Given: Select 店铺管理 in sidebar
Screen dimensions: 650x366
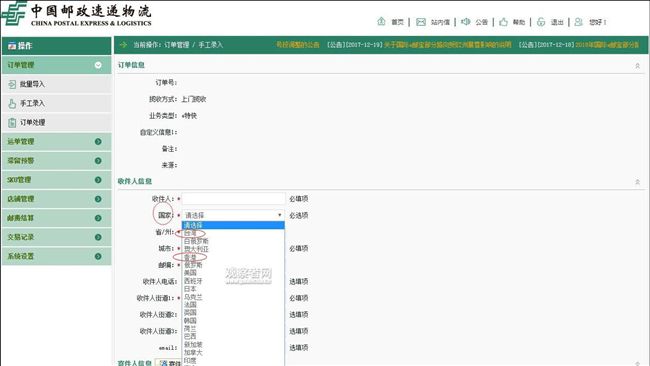Looking at the screenshot, I should pyautogui.click(x=57, y=199).
